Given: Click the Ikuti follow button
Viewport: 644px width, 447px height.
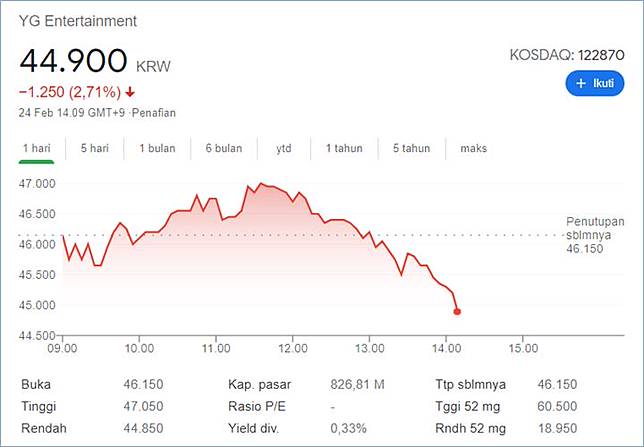Looking at the screenshot, I should pyautogui.click(x=594, y=83).
